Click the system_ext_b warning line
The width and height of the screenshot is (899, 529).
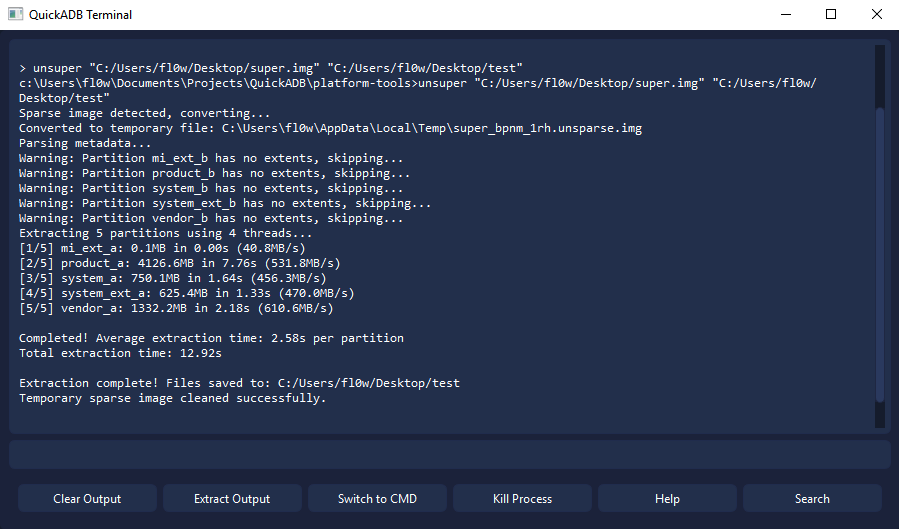pyautogui.click(x=225, y=203)
